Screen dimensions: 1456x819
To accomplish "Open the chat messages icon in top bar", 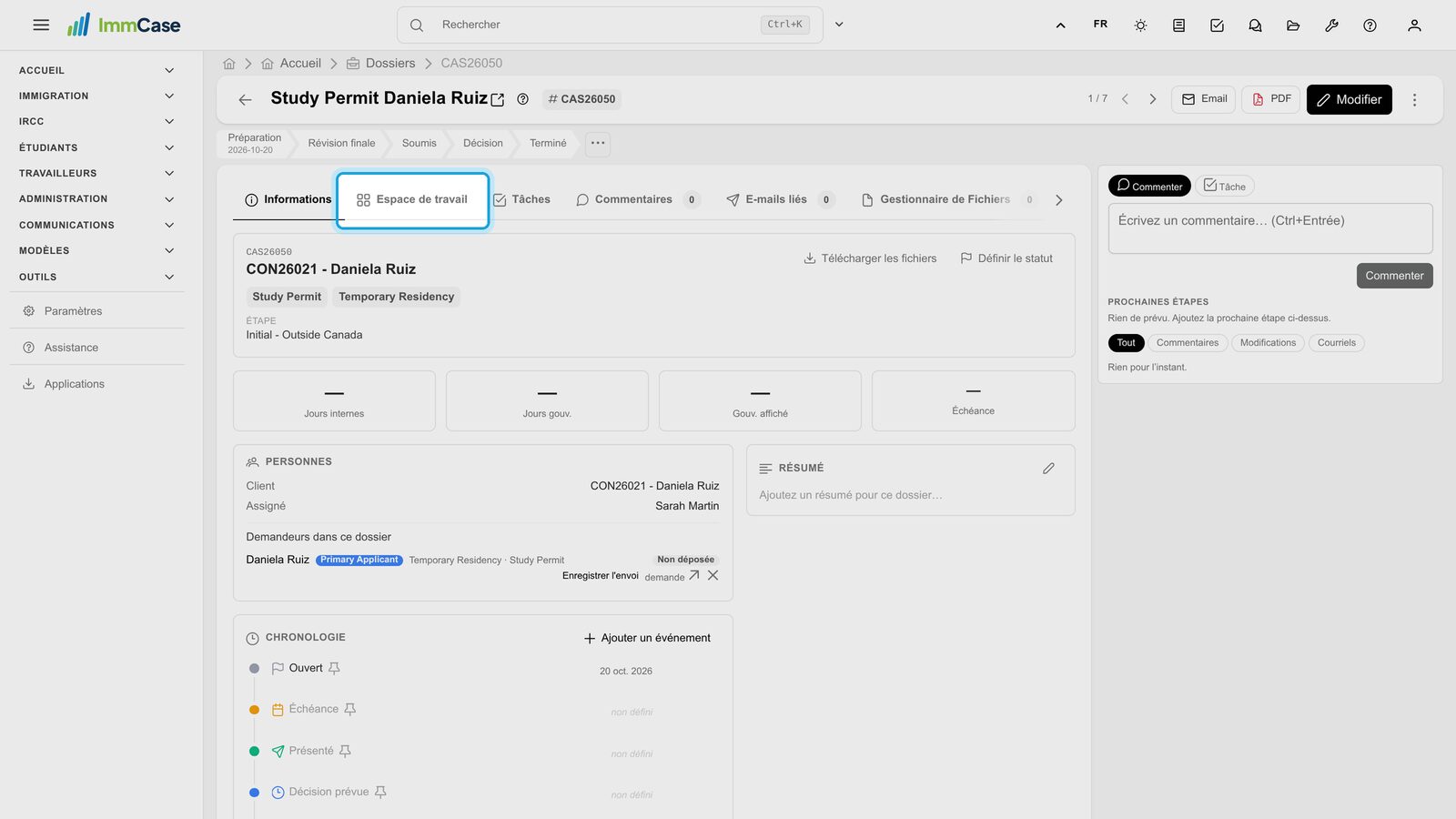I will coord(1255,25).
